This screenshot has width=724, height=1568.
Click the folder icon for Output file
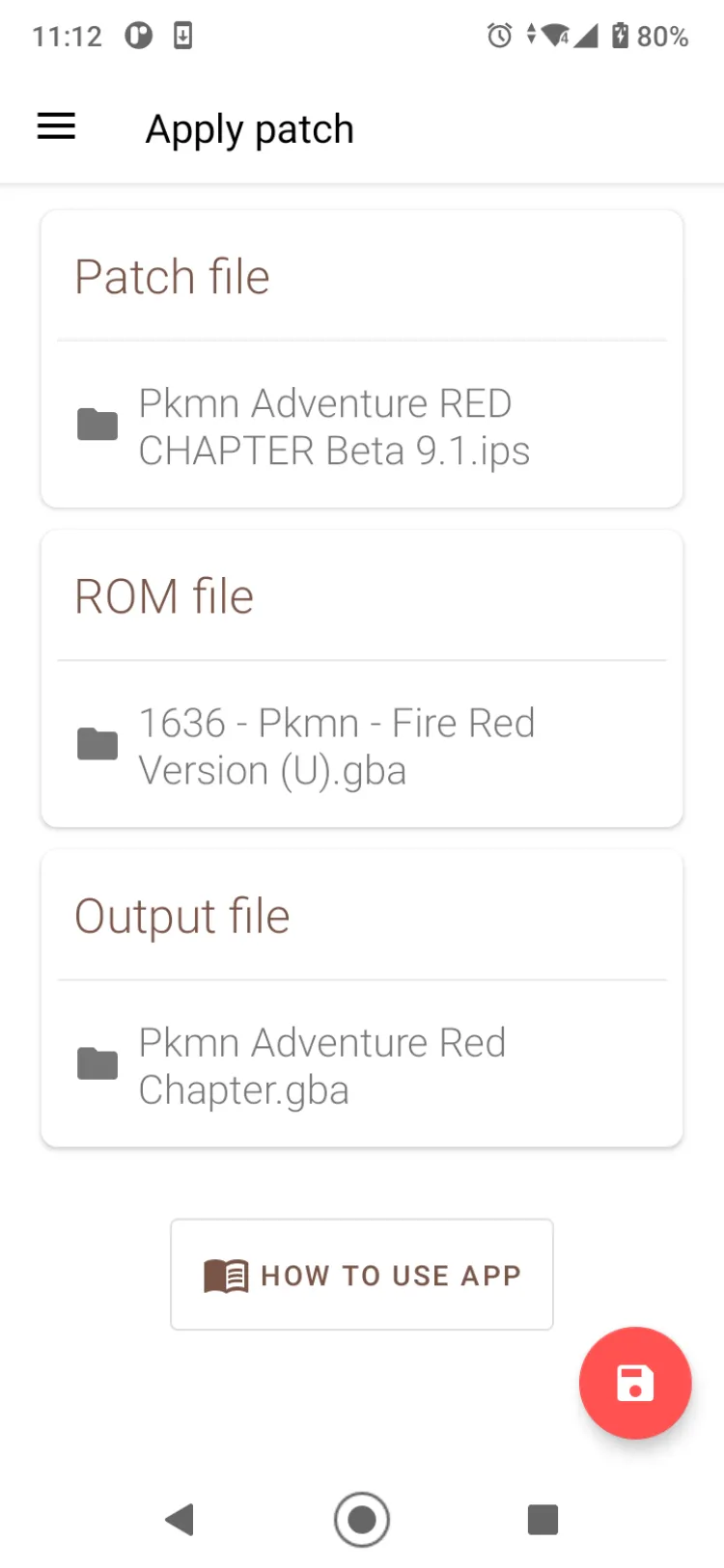[97, 1063]
